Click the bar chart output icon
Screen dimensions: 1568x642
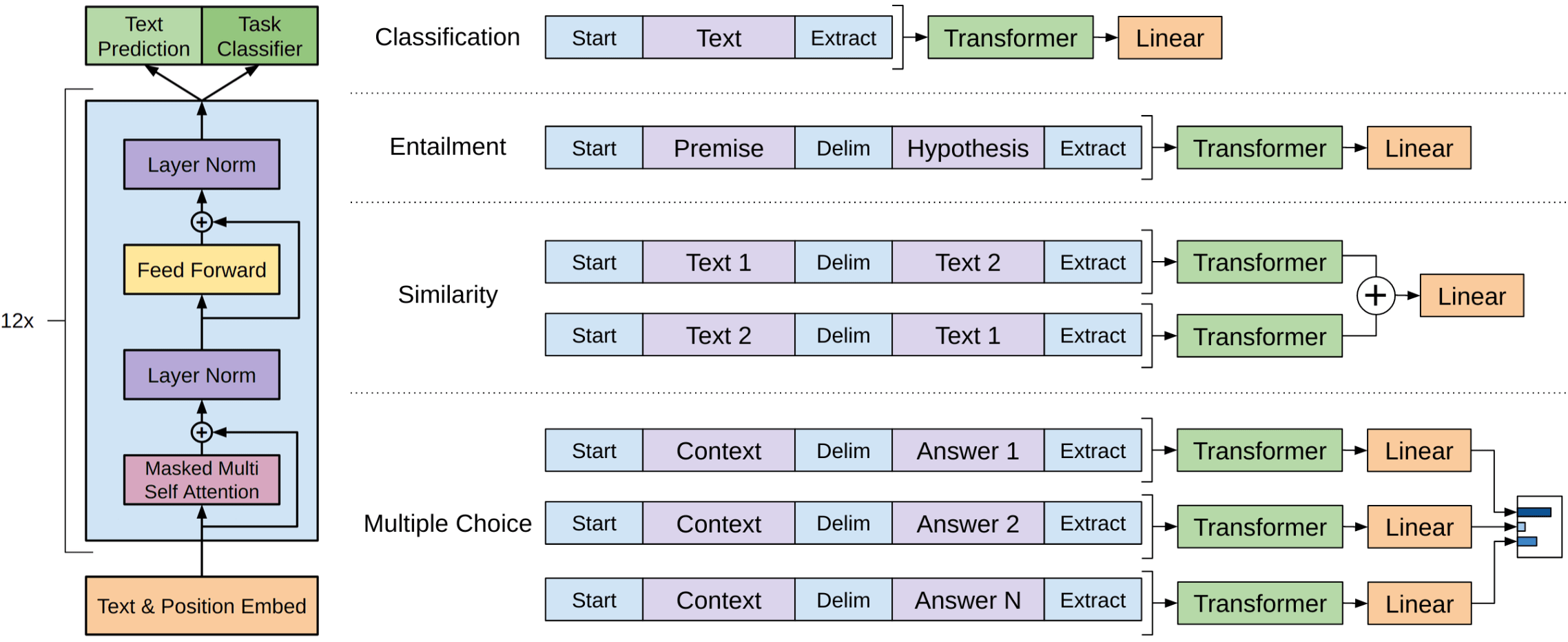(1539, 526)
